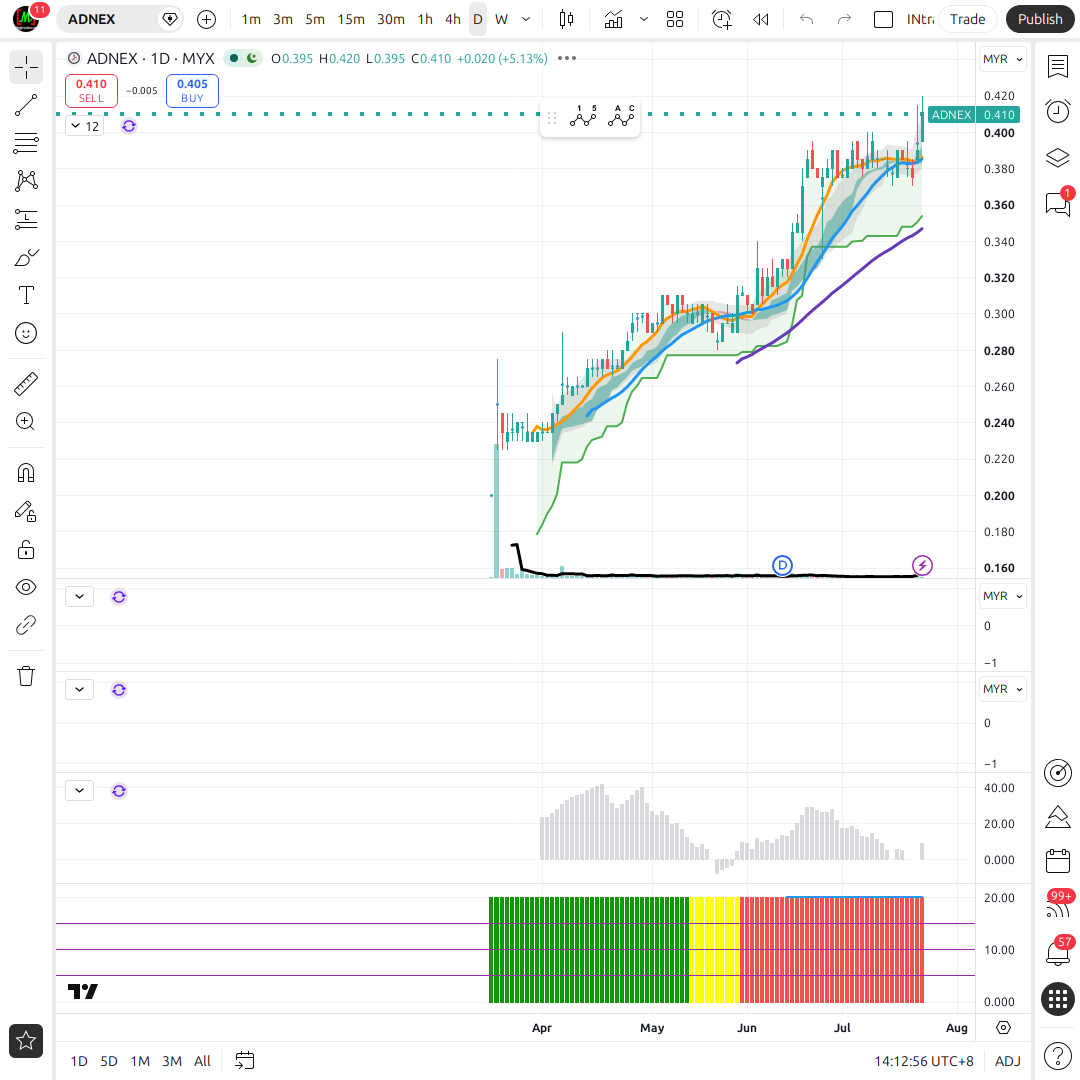Click the Publish button
The image size is (1080, 1080).
[1040, 19]
